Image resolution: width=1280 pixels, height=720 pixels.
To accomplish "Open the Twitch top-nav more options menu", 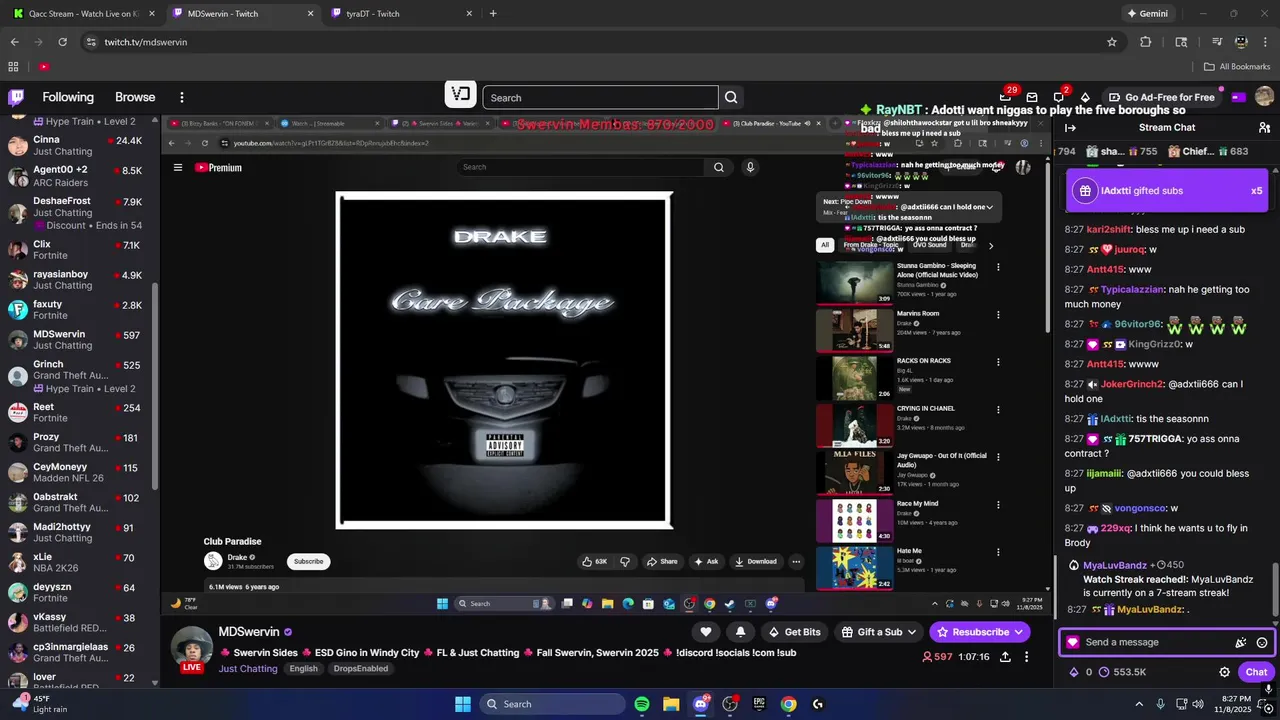I will (x=182, y=97).
